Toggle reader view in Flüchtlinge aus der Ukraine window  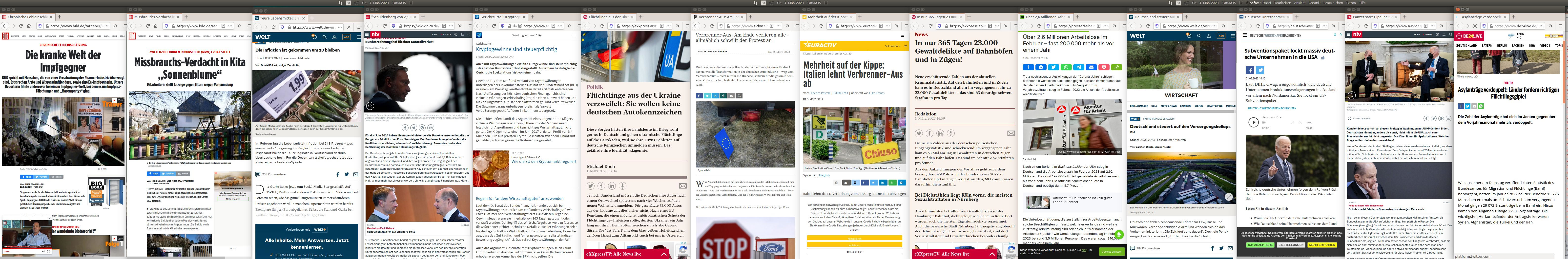pos(662,26)
